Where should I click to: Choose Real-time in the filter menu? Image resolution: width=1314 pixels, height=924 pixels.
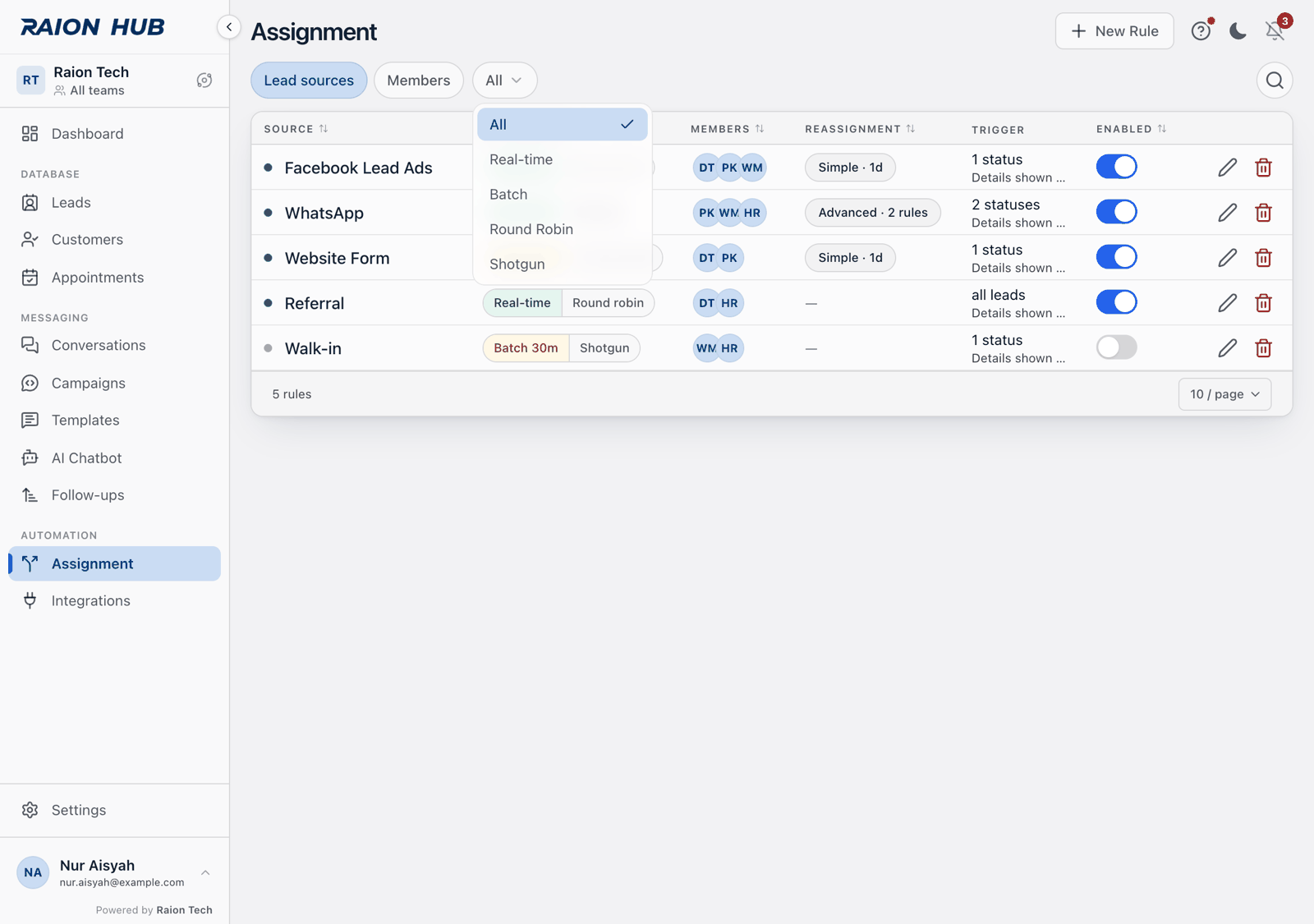pos(563,159)
